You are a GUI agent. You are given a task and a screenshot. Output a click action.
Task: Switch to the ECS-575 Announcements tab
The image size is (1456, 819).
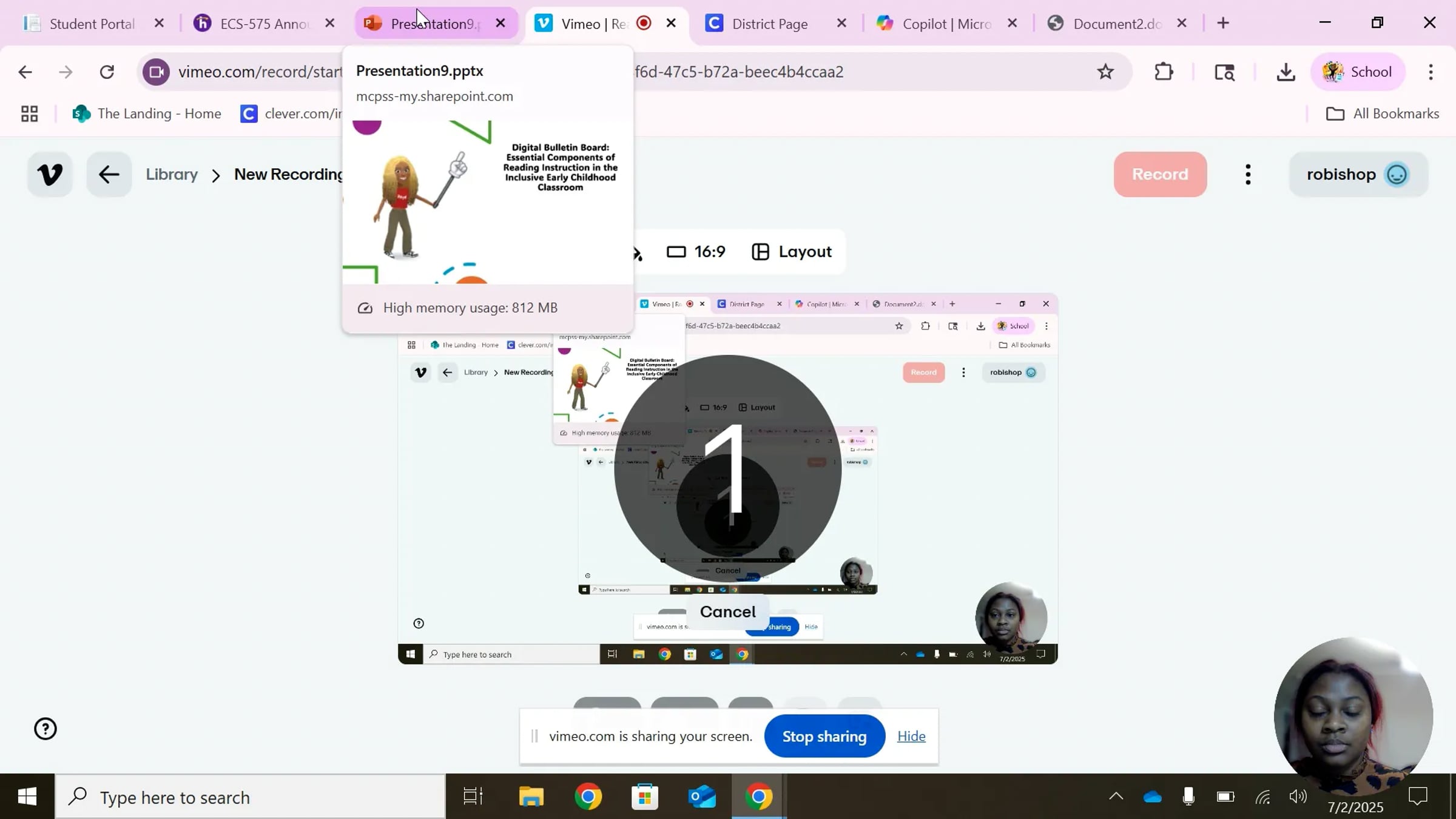(x=265, y=24)
